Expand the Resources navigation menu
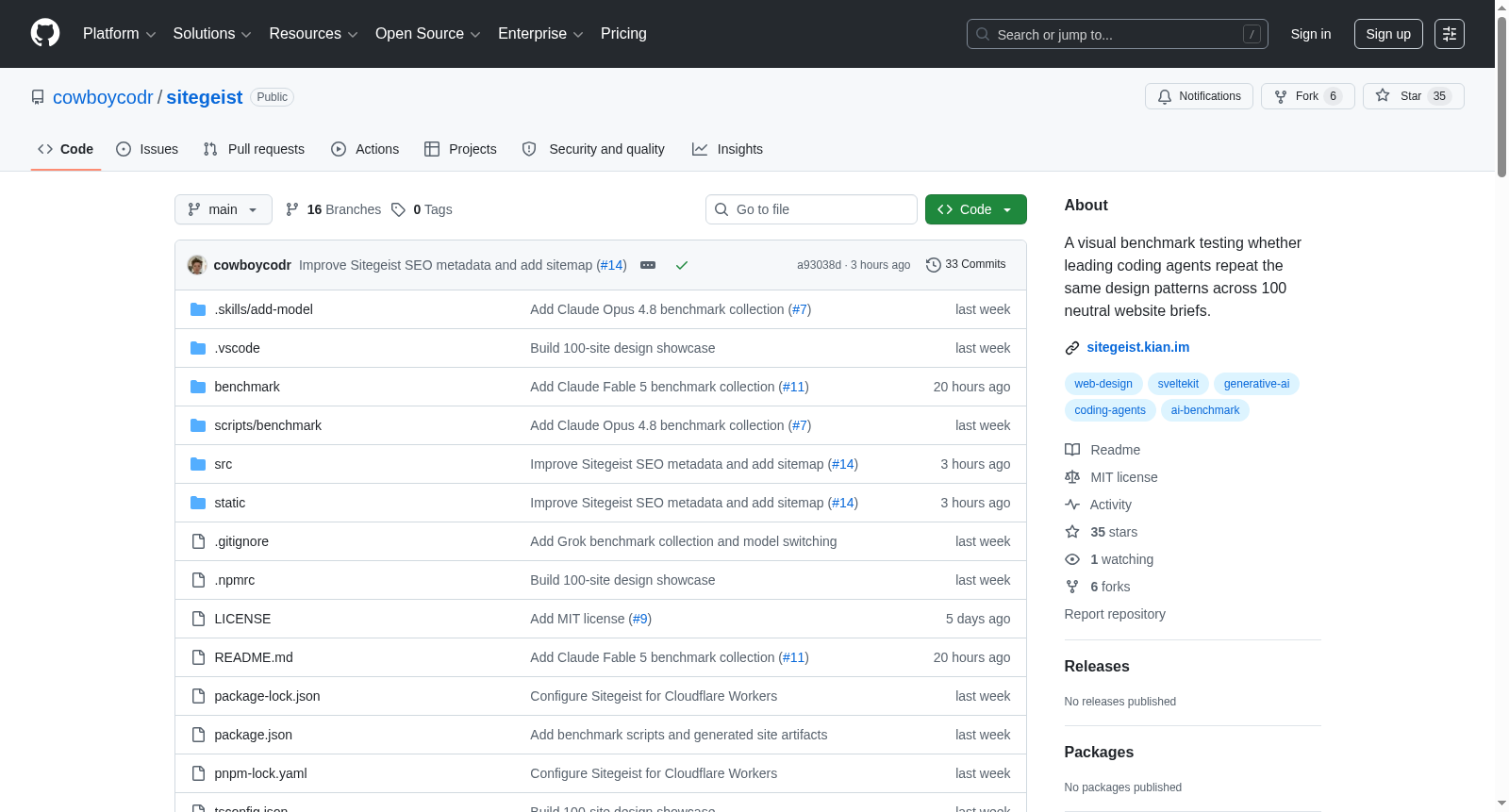This screenshot has height=812, width=1509. [x=313, y=34]
